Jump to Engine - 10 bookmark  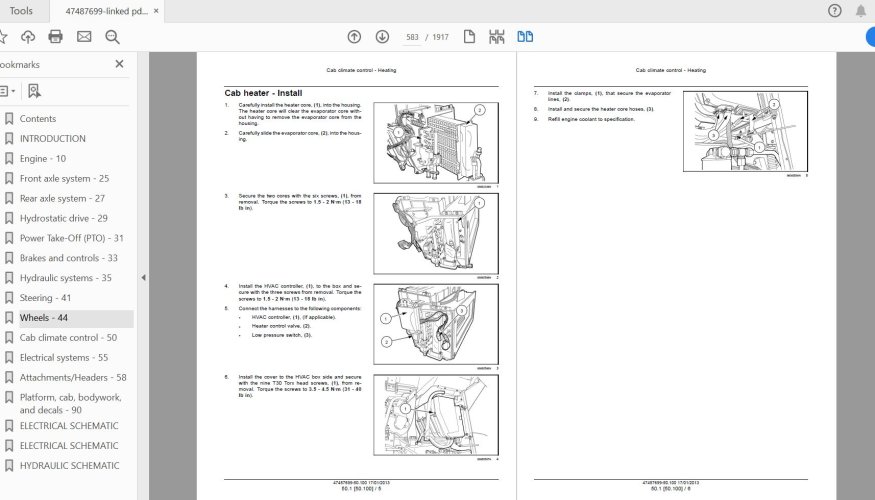(x=42, y=158)
